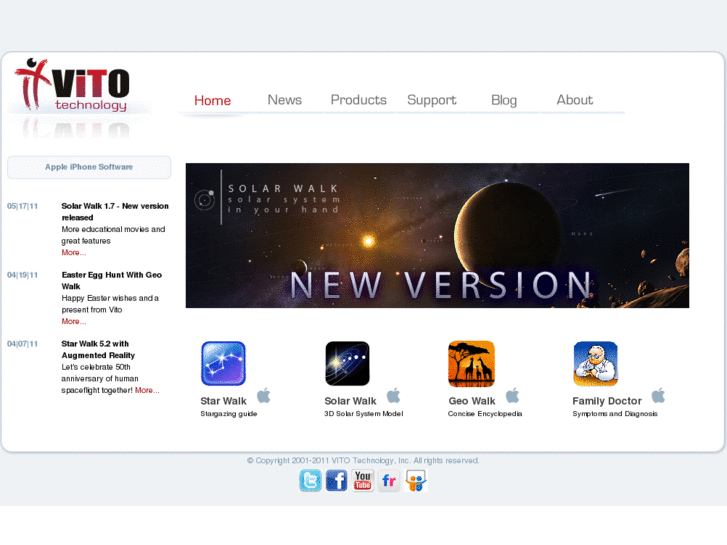727x545 pixels.
Task: Click Apple logo beside Star Walk
Action: click(x=264, y=395)
